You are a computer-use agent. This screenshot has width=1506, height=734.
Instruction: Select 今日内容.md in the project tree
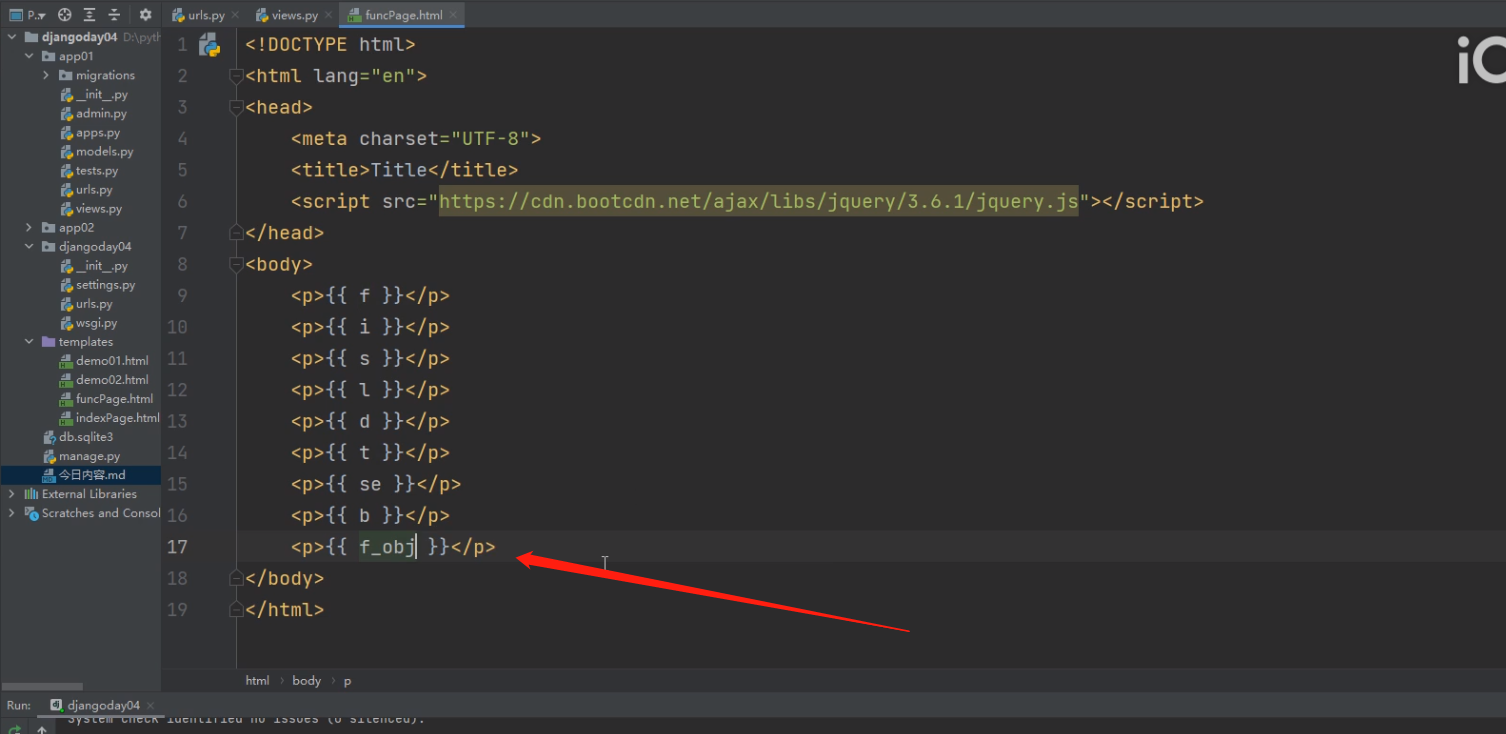80,475
